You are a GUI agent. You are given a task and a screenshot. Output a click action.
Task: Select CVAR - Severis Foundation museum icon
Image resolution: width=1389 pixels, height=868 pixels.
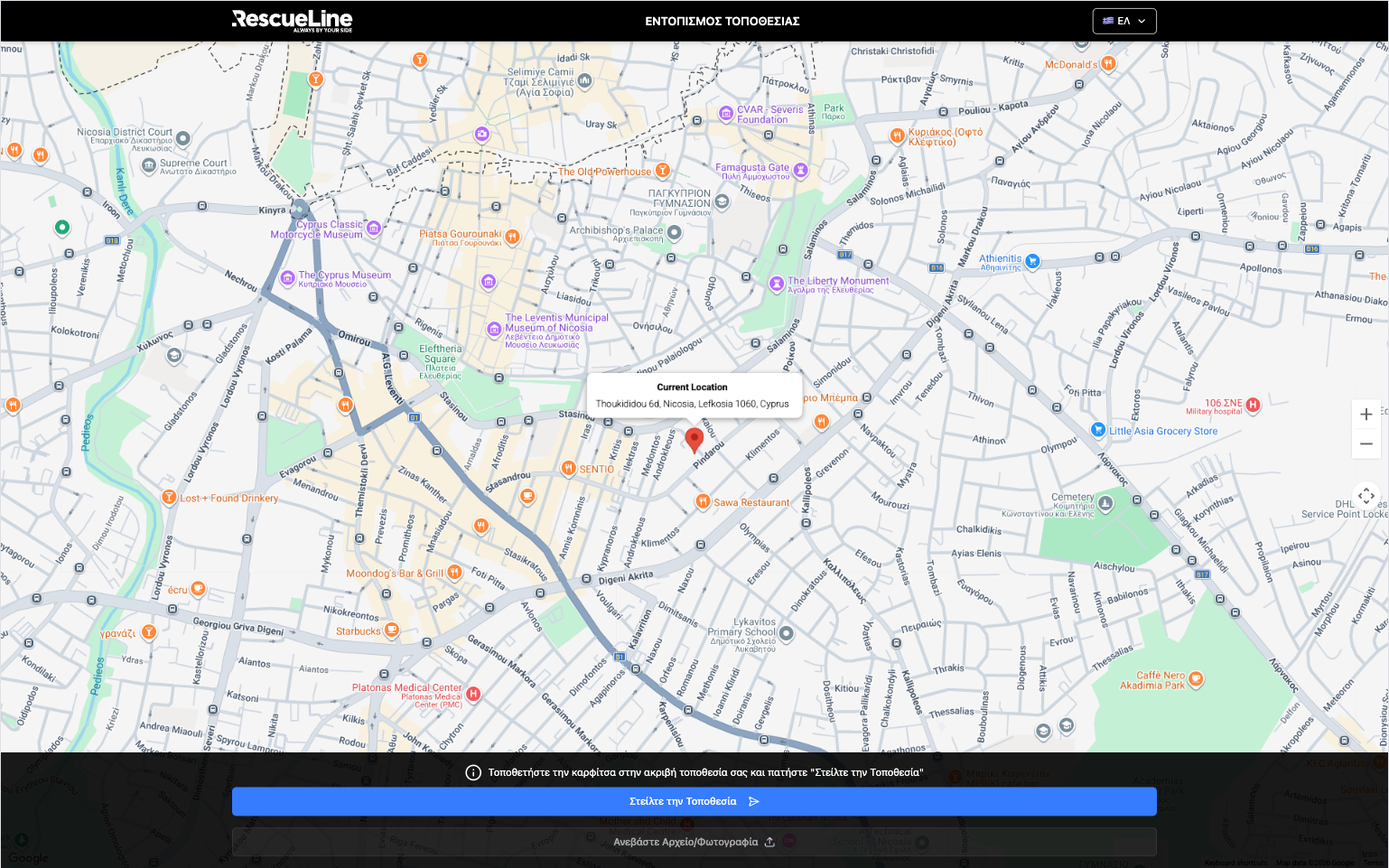tap(725, 114)
